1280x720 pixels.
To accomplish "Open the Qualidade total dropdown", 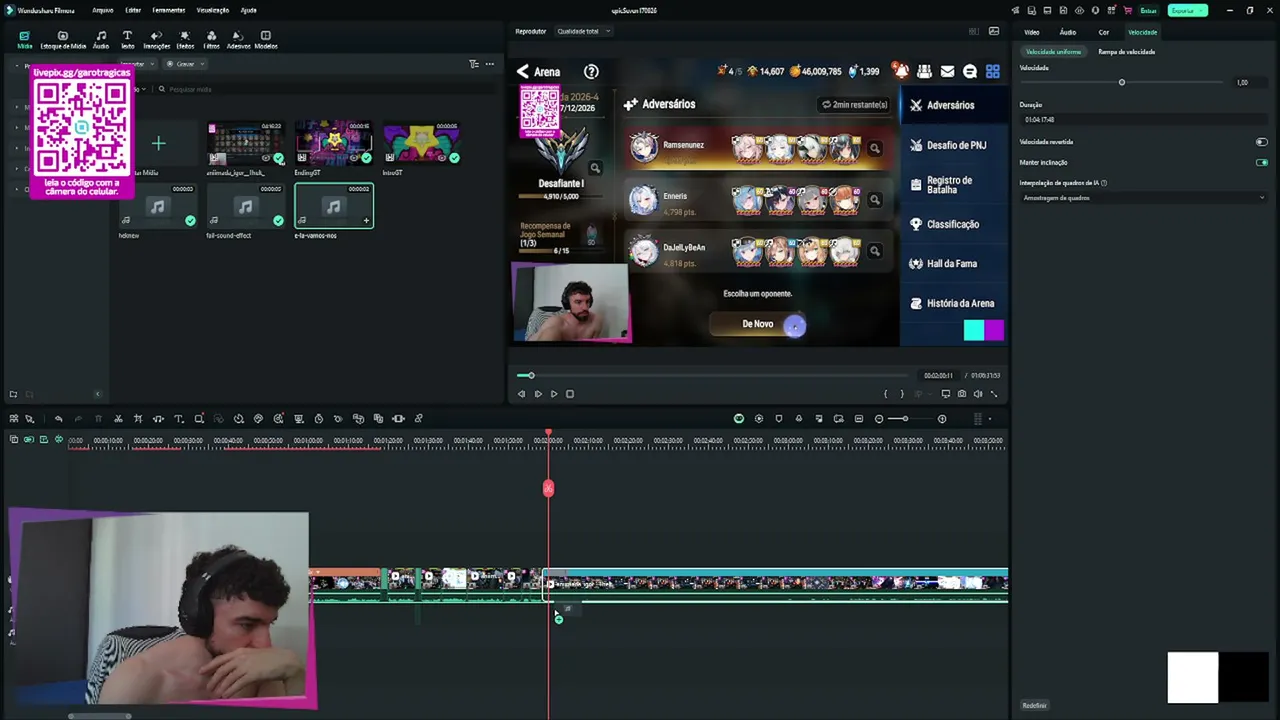I will click(583, 31).
